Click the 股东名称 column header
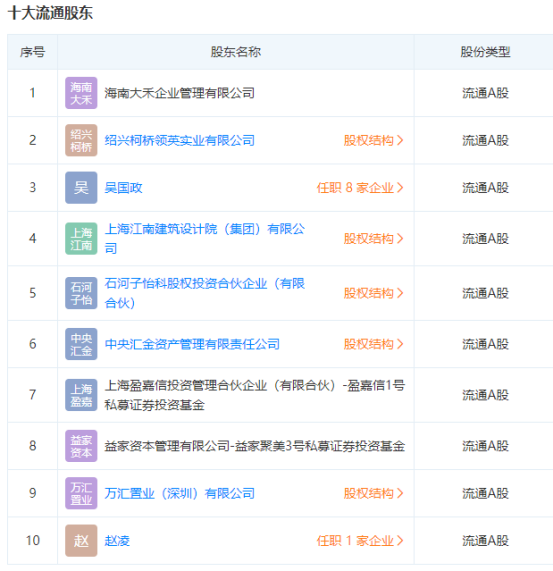 pos(236,52)
